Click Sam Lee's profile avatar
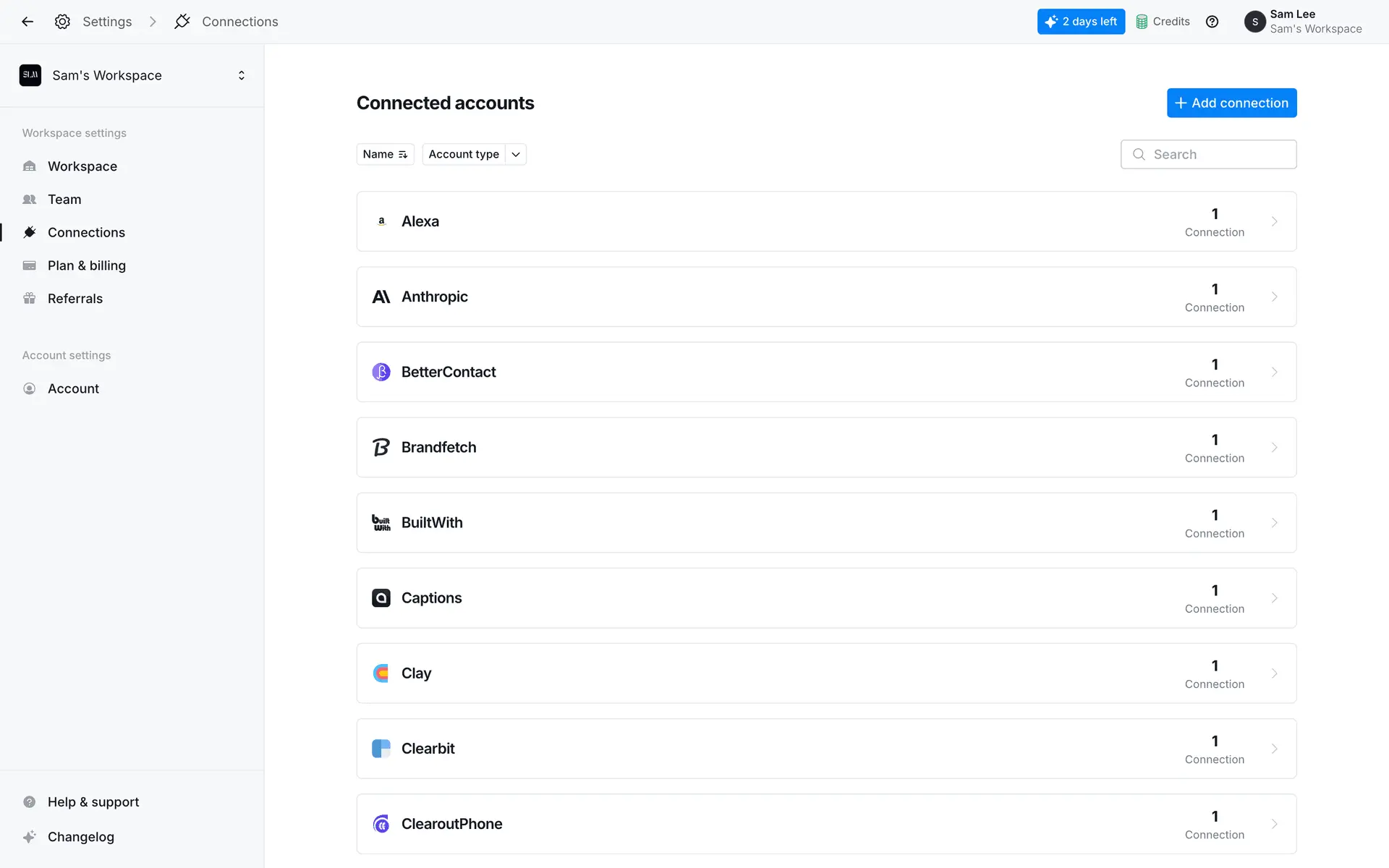 (x=1254, y=22)
